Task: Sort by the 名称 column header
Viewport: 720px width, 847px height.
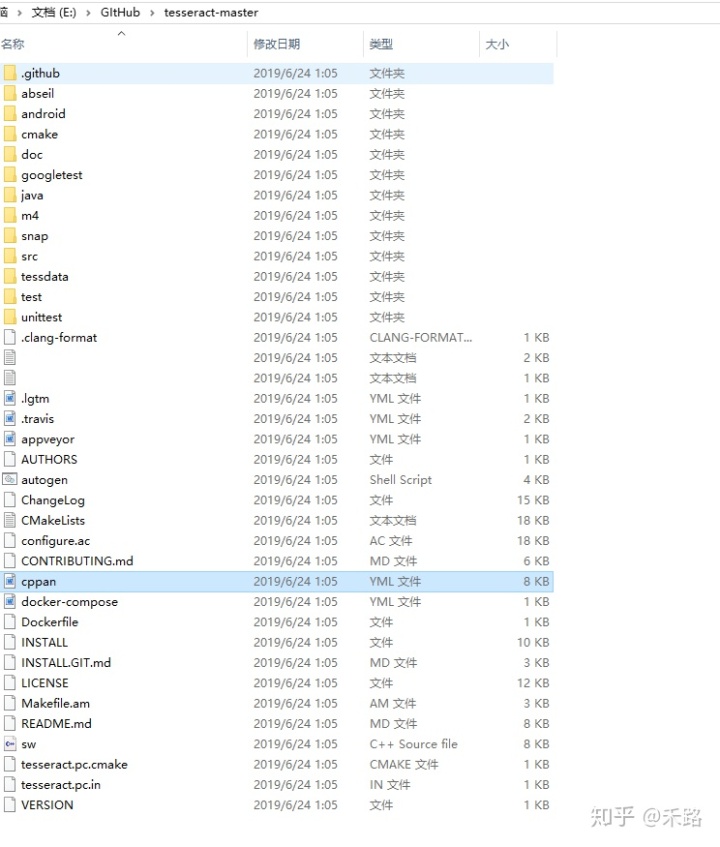Action: [x=12, y=44]
